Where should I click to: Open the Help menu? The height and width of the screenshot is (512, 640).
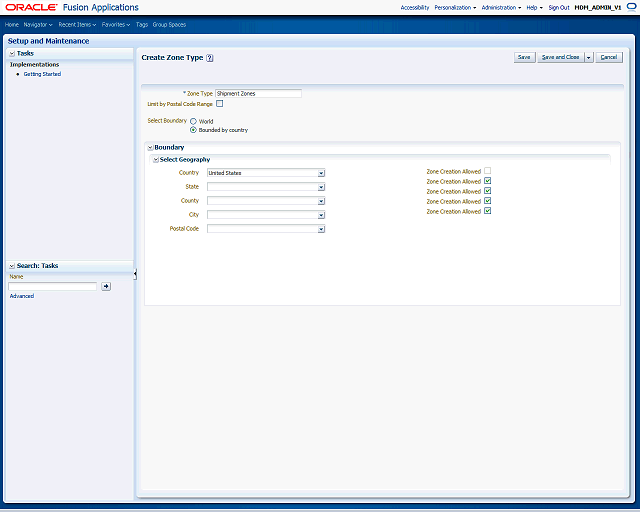[534, 8]
